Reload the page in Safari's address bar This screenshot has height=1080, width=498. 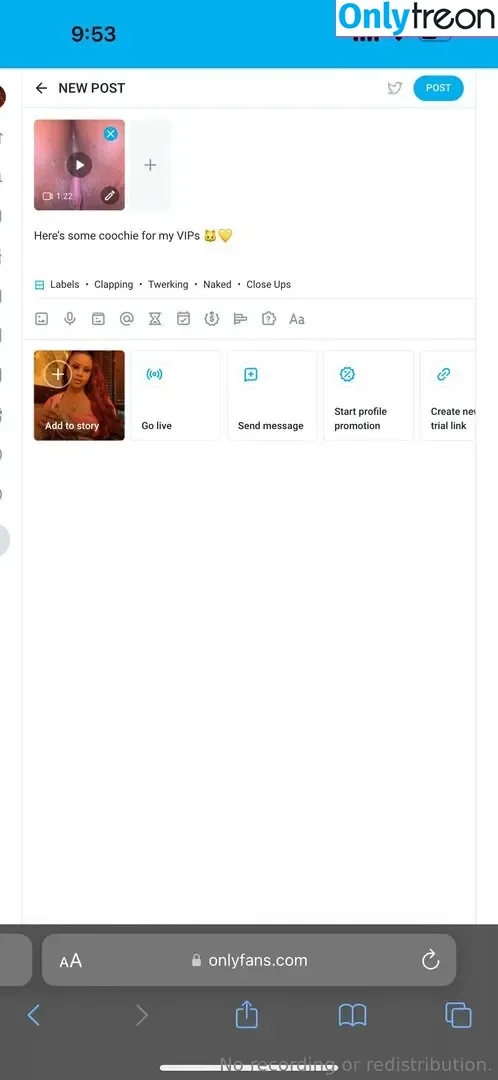pos(430,960)
